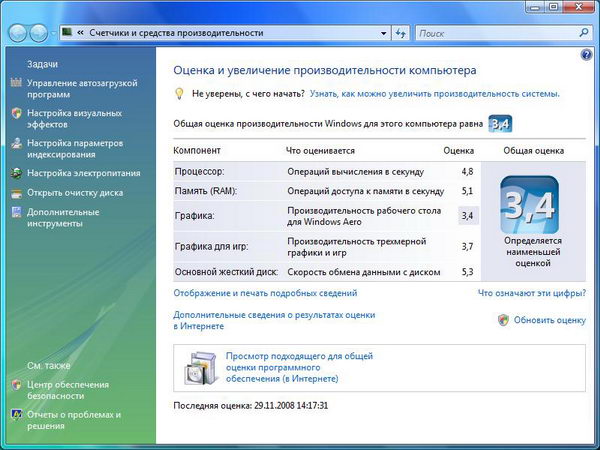Image resolution: width=600 pixels, height=450 pixels.
Task: Open Help via the blue question mark icon
Action: [586, 54]
